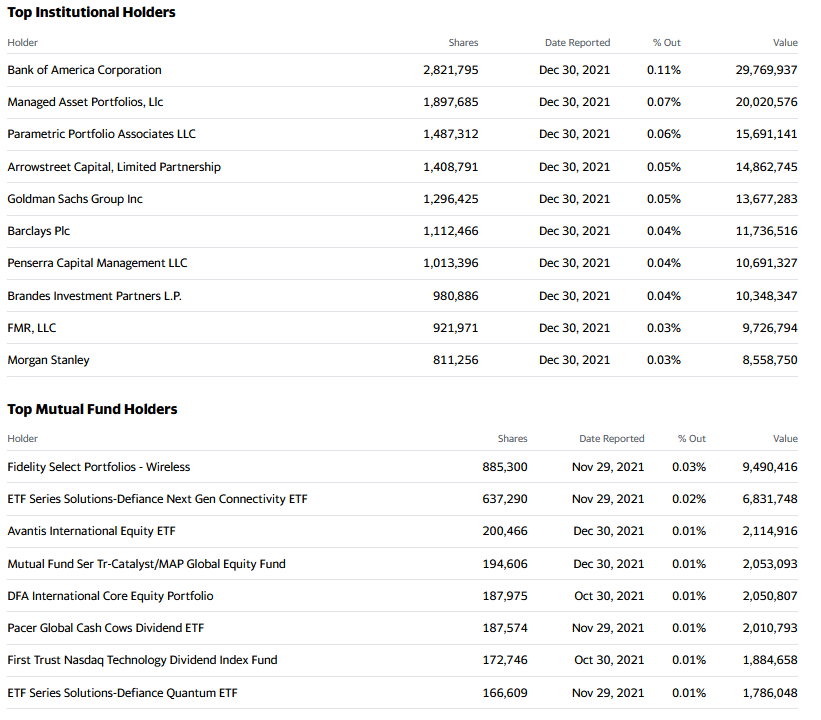Click the FMR, LLC holder
The height and width of the screenshot is (720, 821).
click(x=32, y=328)
